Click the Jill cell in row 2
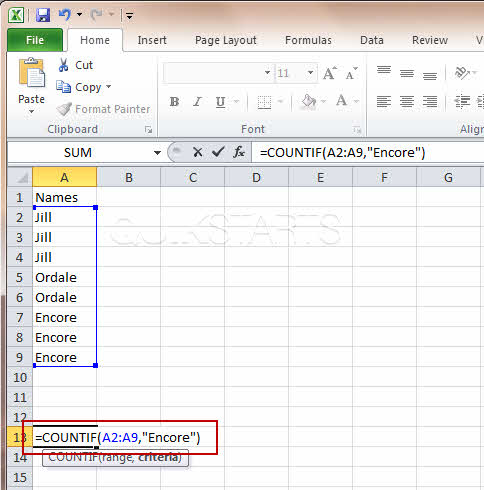 click(x=65, y=217)
